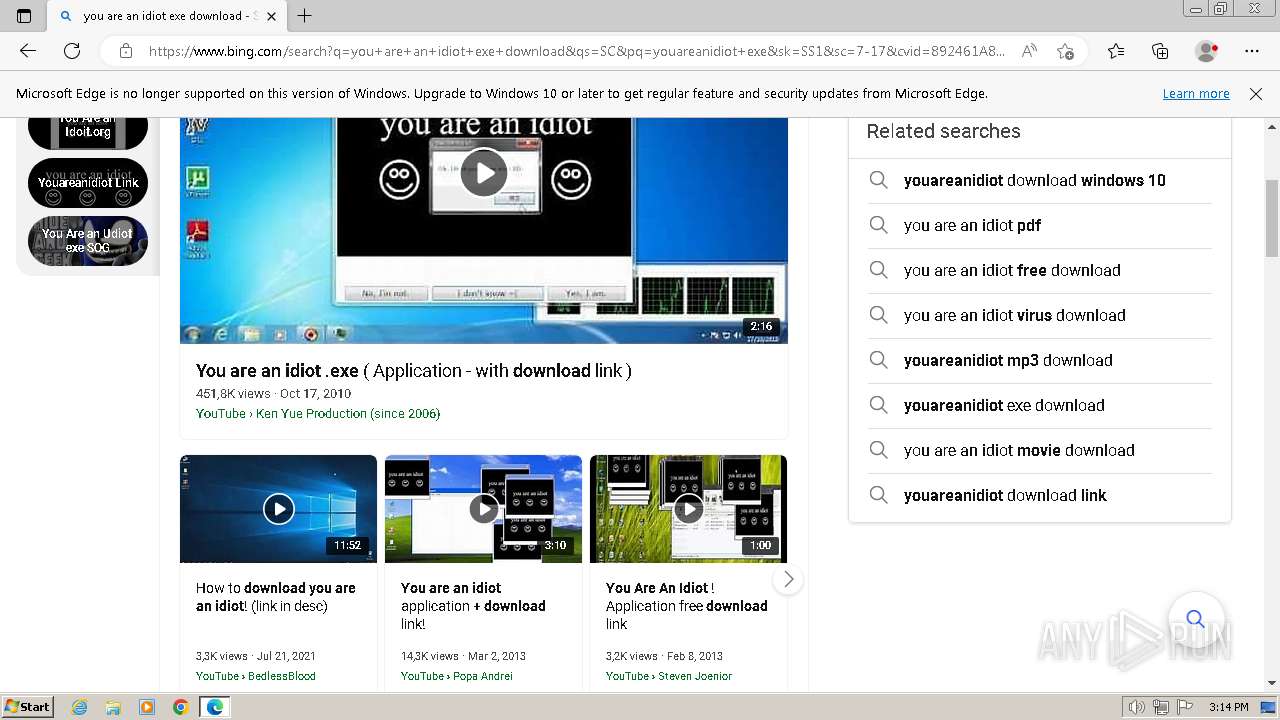Play the 11:52 video thumbnail

(278, 509)
